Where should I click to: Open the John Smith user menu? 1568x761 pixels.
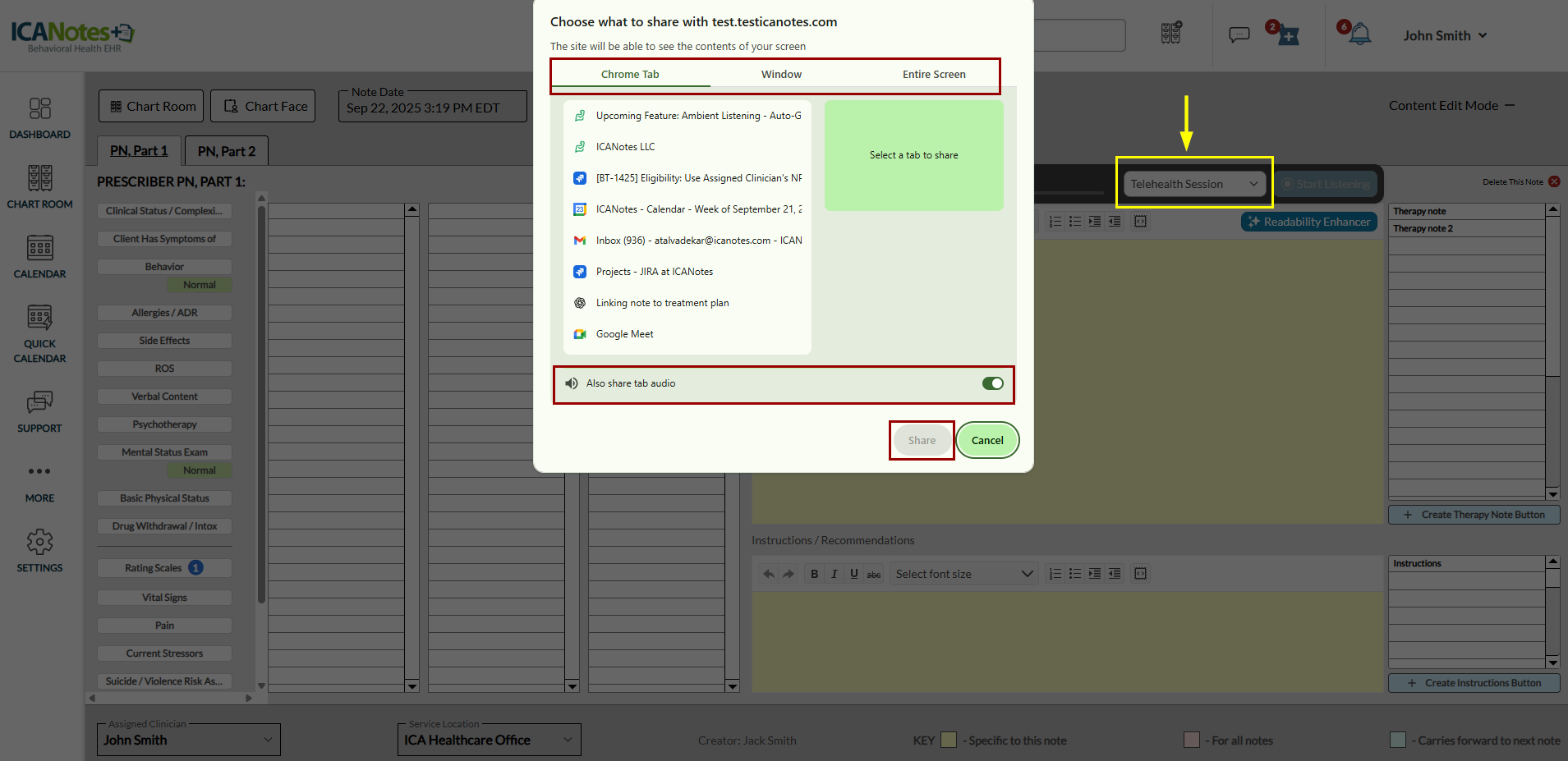(1445, 35)
